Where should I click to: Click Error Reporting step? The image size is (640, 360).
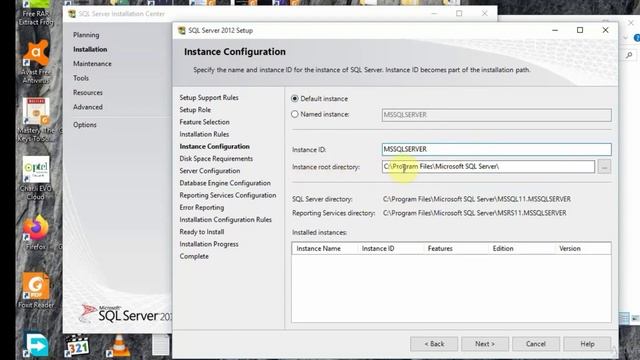tap(202, 208)
